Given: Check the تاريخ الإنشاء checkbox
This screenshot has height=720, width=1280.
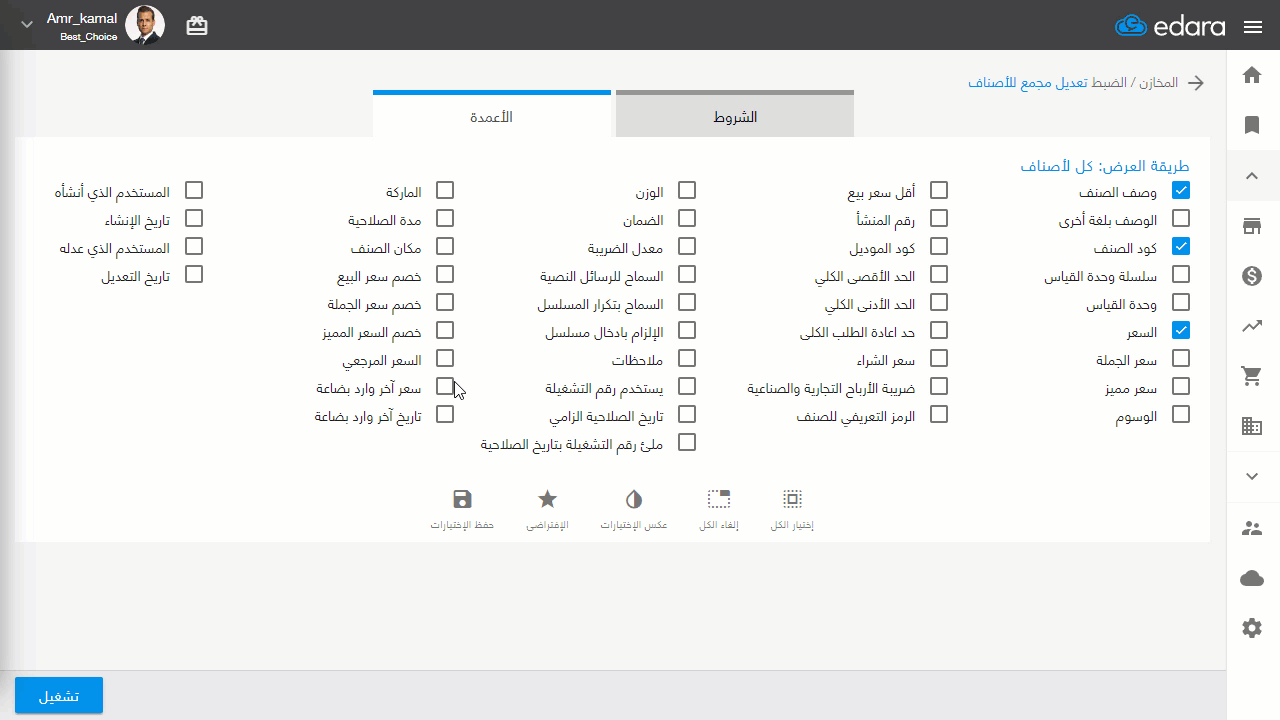Looking at the screenshot, I should 194,218.
